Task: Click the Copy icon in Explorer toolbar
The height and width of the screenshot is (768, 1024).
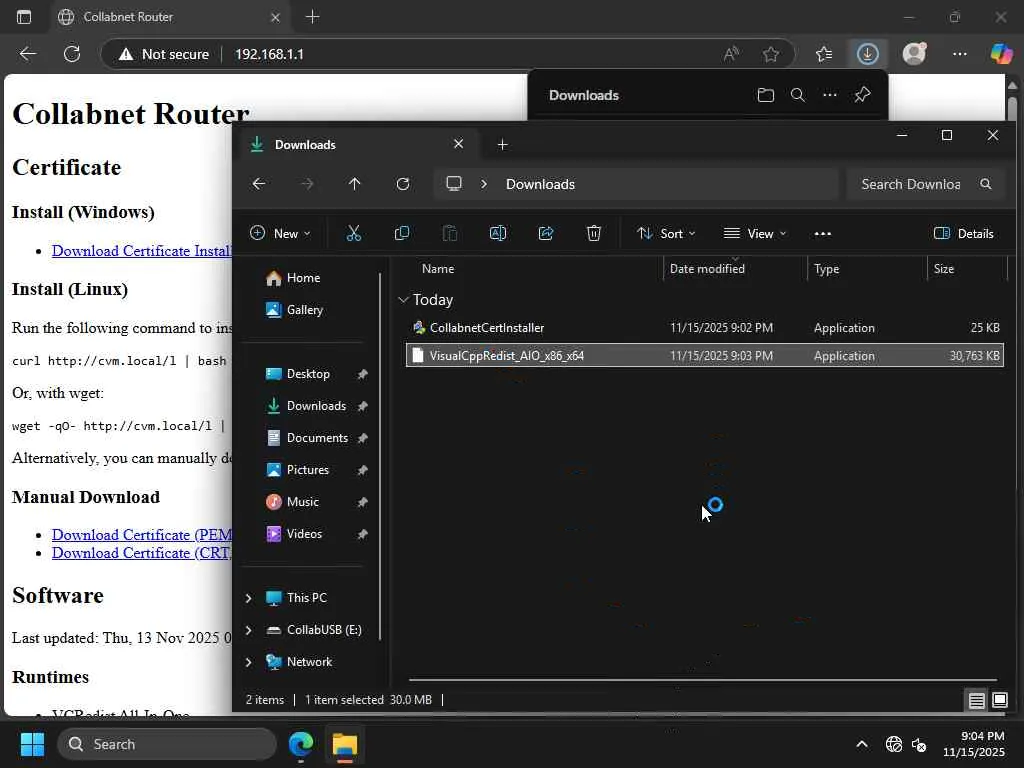Action: pos(402,233)
